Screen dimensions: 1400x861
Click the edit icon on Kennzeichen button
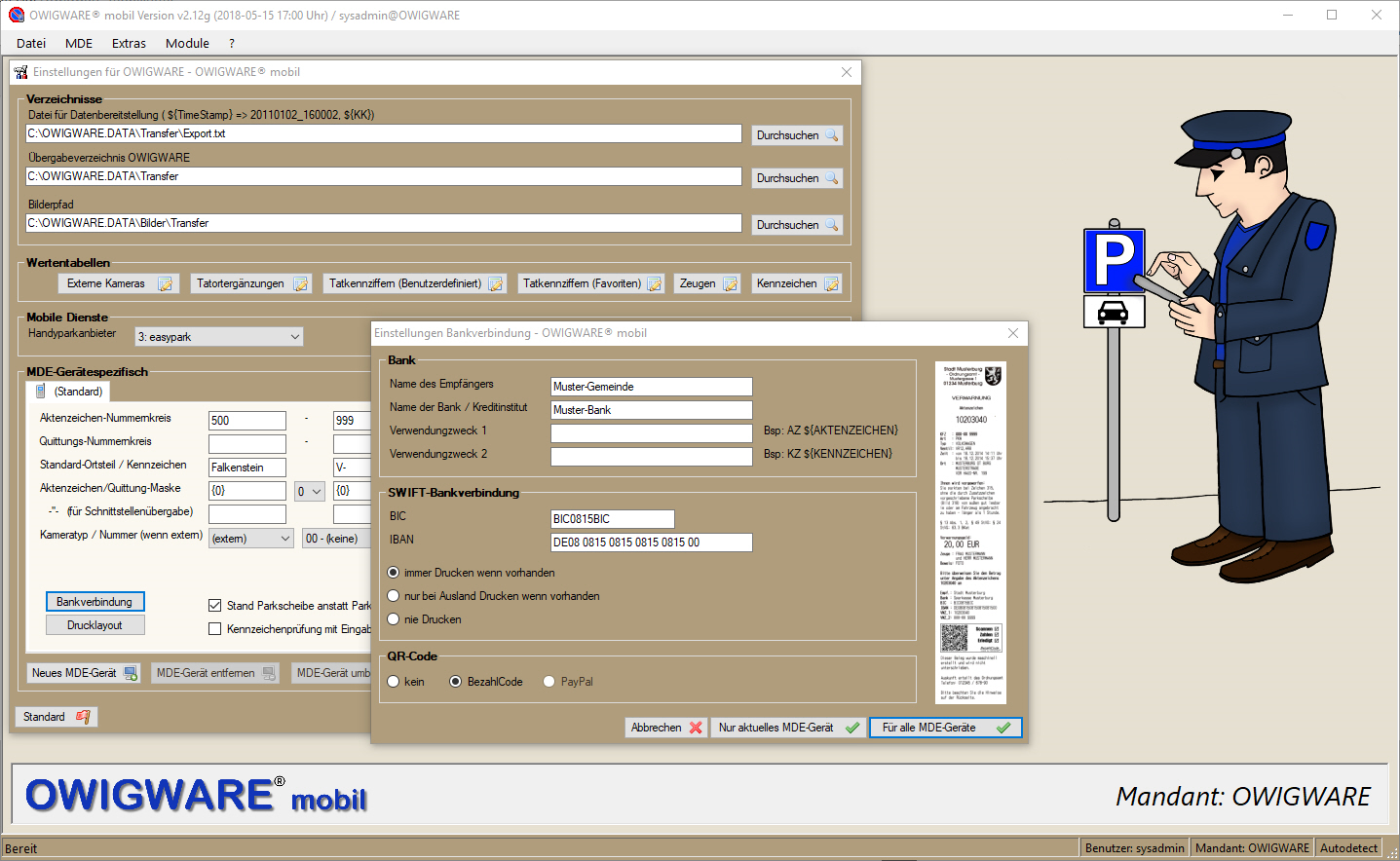831,284
